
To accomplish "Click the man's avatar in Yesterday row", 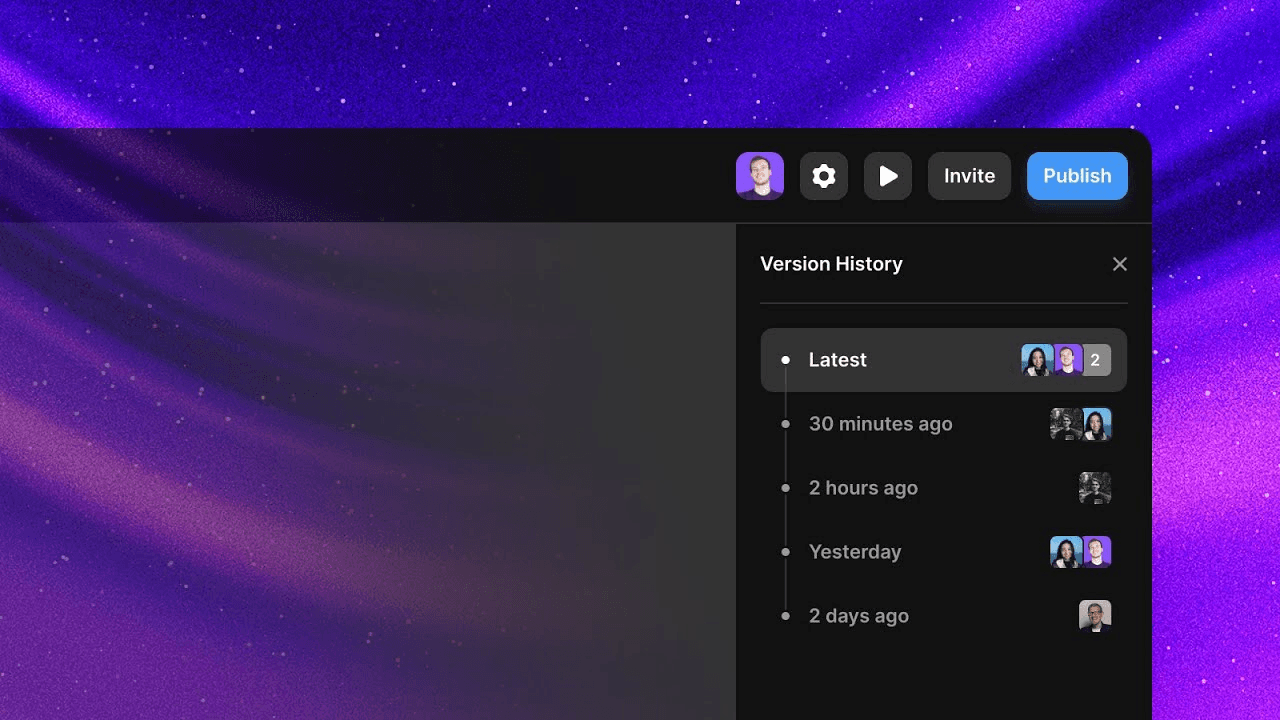I will [1097, 552].
